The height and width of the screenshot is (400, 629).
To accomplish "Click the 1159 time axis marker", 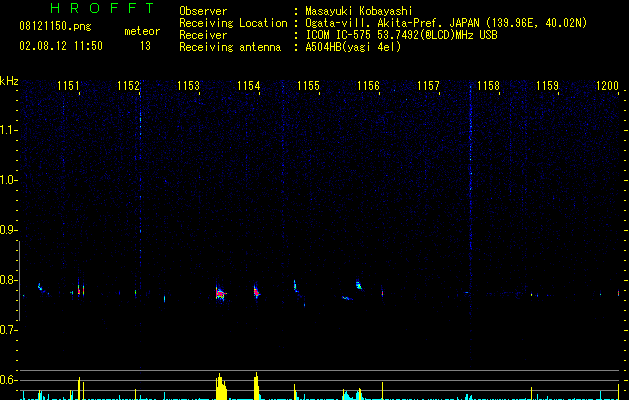I will (x=548, y=86).
